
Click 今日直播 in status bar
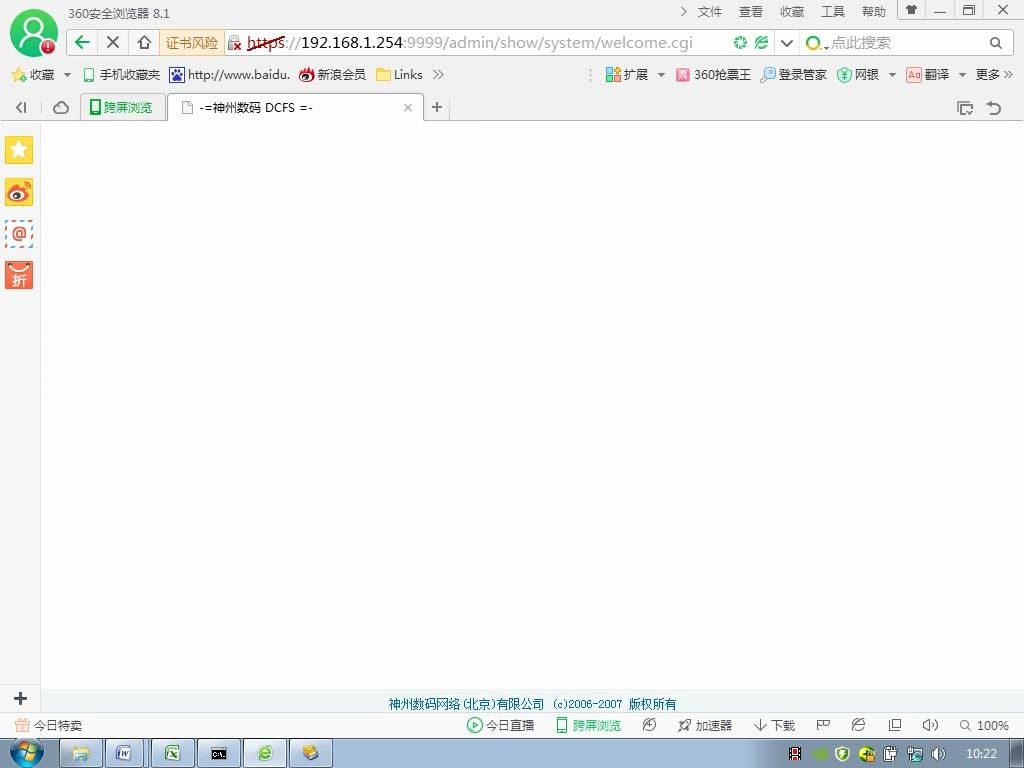tap(501, 725)
